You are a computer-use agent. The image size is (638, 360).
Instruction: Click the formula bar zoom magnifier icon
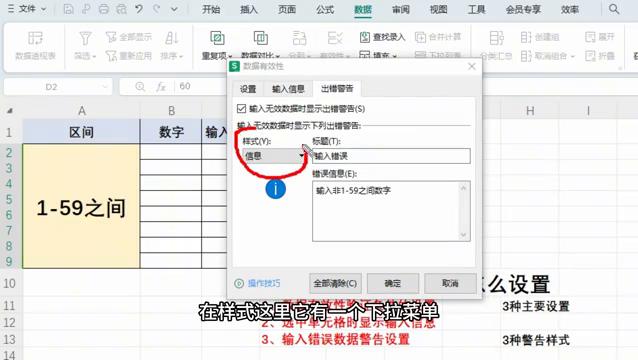[x=140, y=87]
